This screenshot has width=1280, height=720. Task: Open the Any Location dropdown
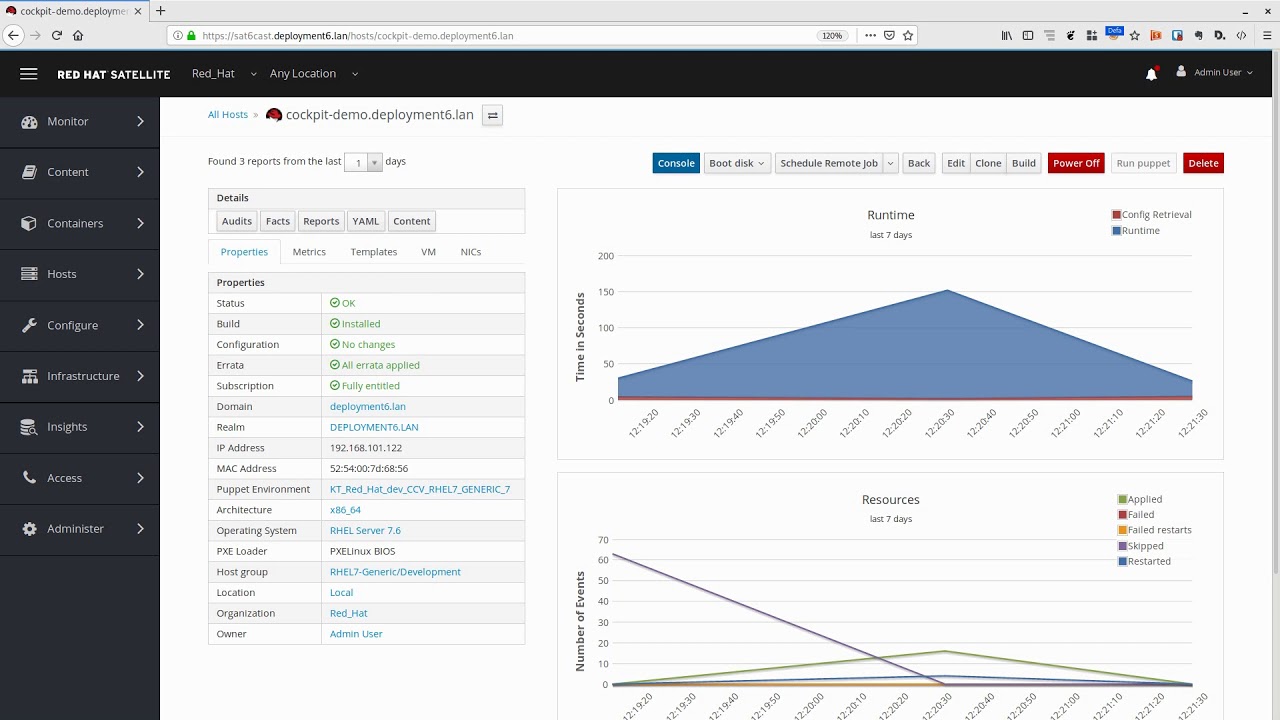pyautogui.click(x=313, y=74)
